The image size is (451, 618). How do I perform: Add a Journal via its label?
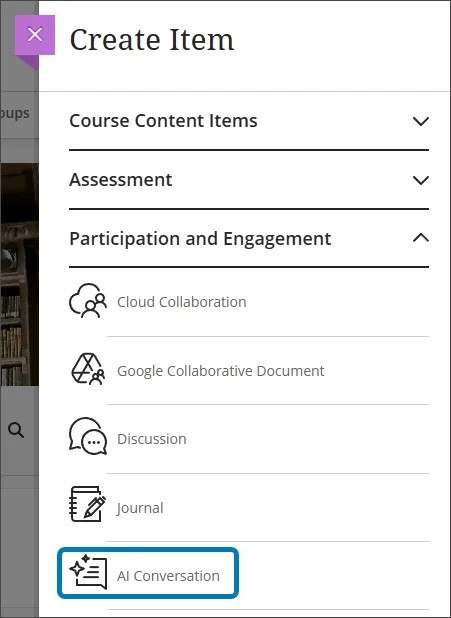click(x=140, y=508)
